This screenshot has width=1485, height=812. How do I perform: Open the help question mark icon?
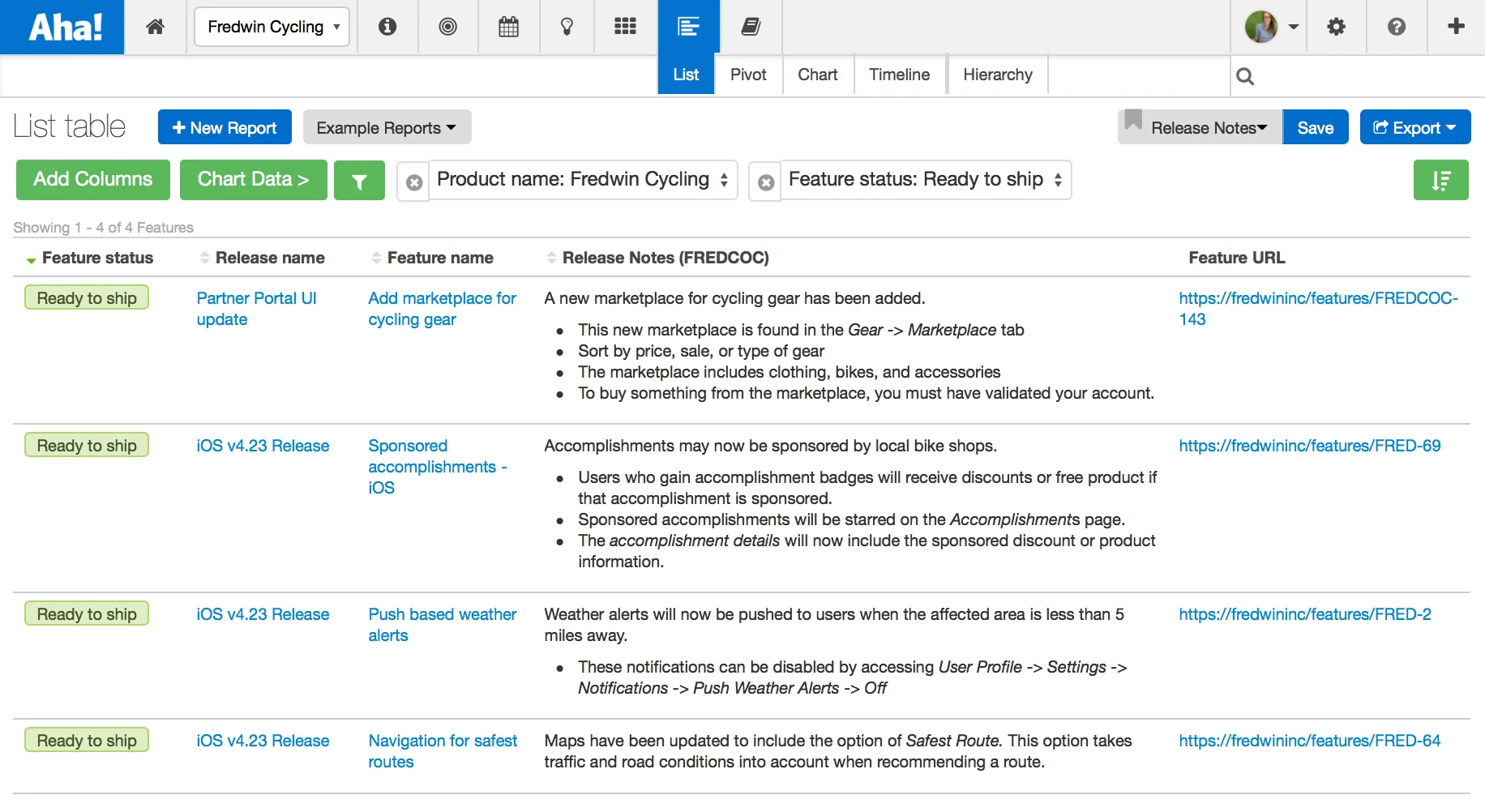[x=1396, y=27]
